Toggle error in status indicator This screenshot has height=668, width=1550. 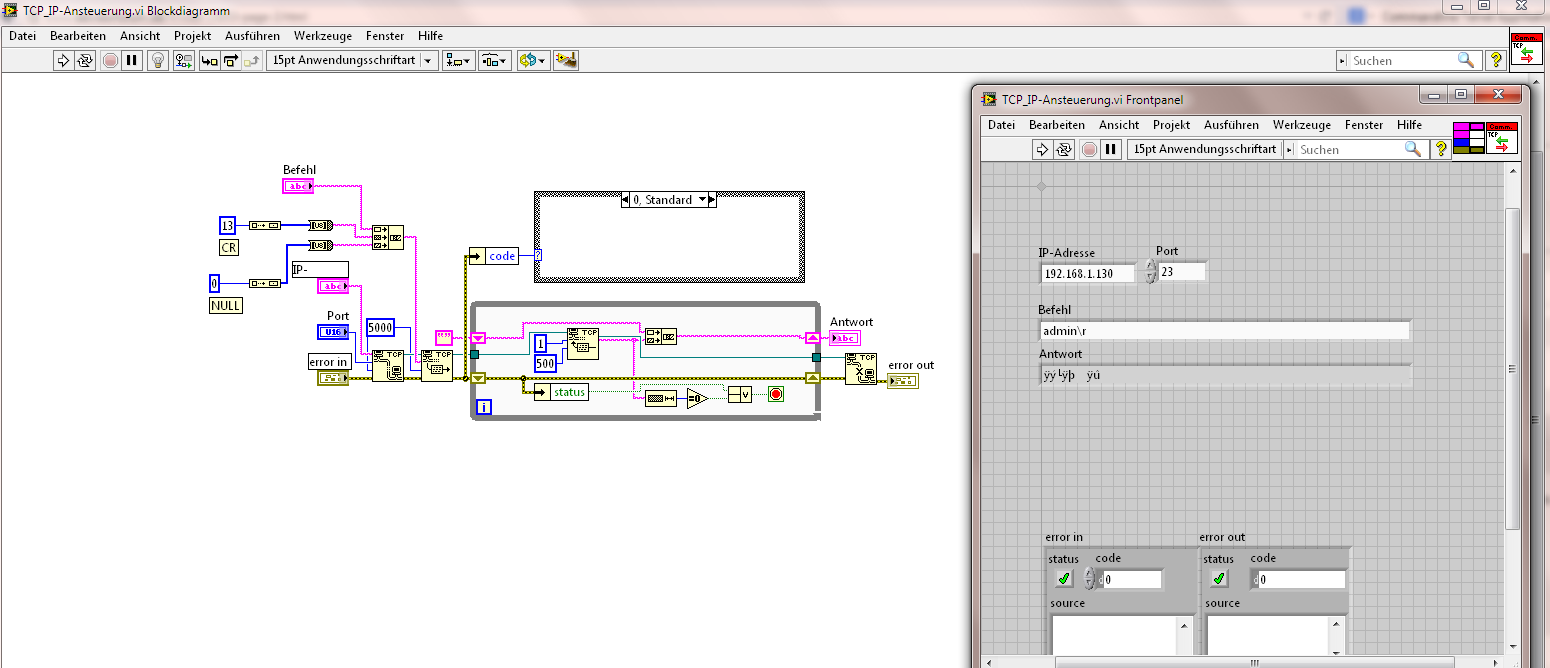tap(1064, 579)
